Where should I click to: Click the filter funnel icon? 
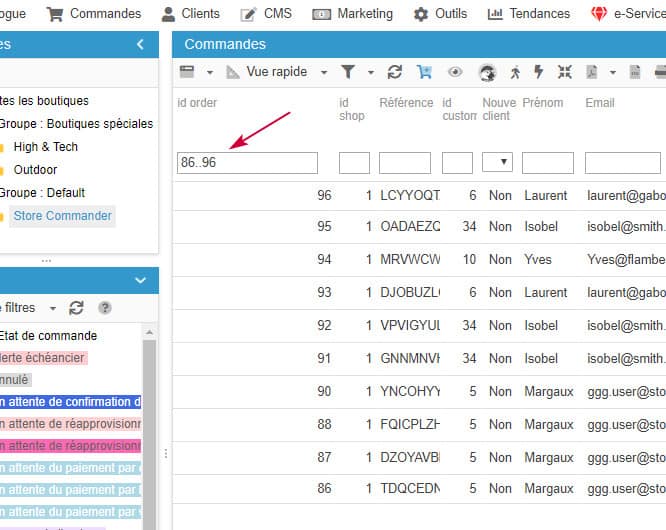[x=348, y=72]
